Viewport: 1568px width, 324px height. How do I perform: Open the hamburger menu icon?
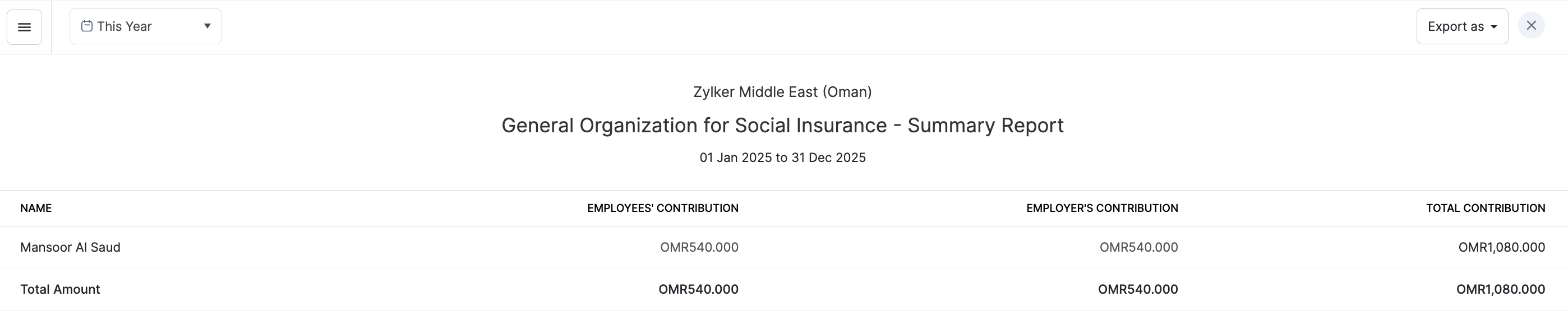pos(24,27)
